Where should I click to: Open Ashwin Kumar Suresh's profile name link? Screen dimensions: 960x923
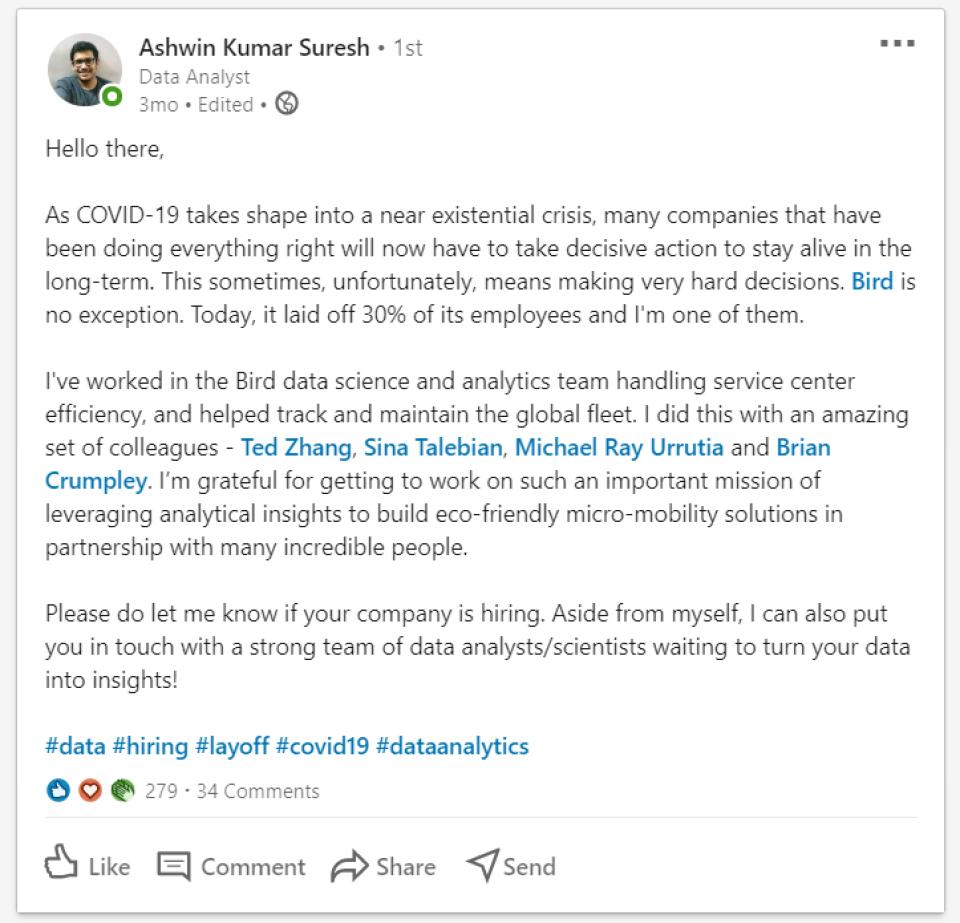click(x=254, y=48)
